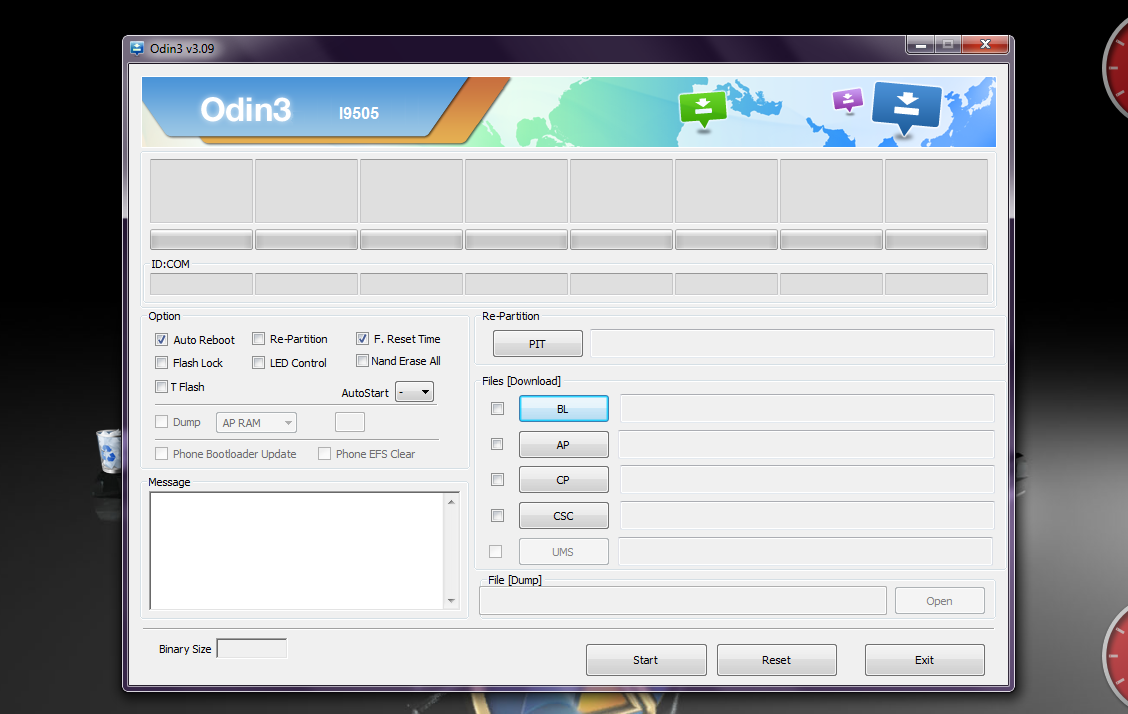
Task: Enable the Nand Erase All option
Action: pyautogui.click(x=362, y=360)
